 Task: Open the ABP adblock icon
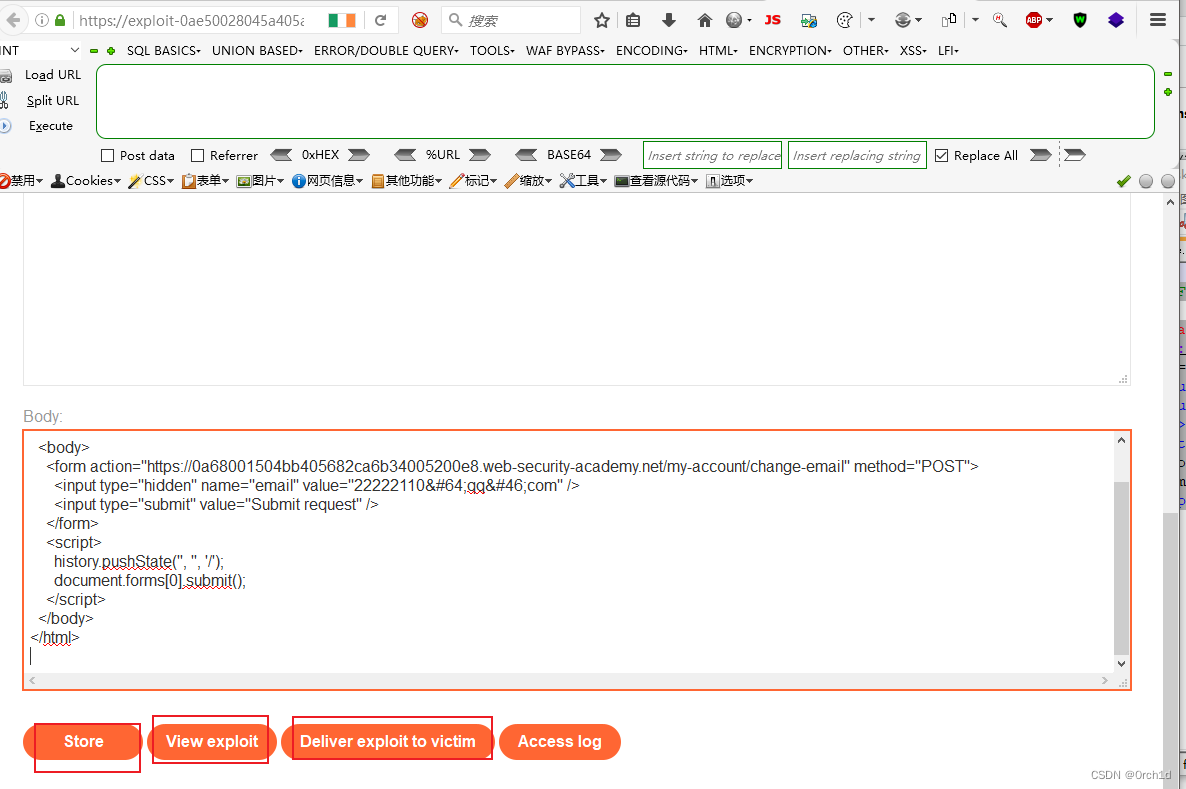1034,20
